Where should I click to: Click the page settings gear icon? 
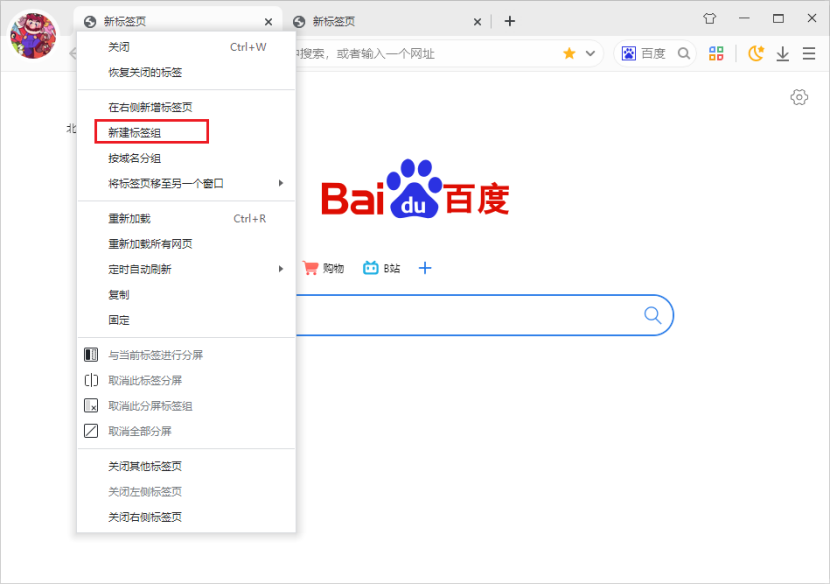coord(798,97)
